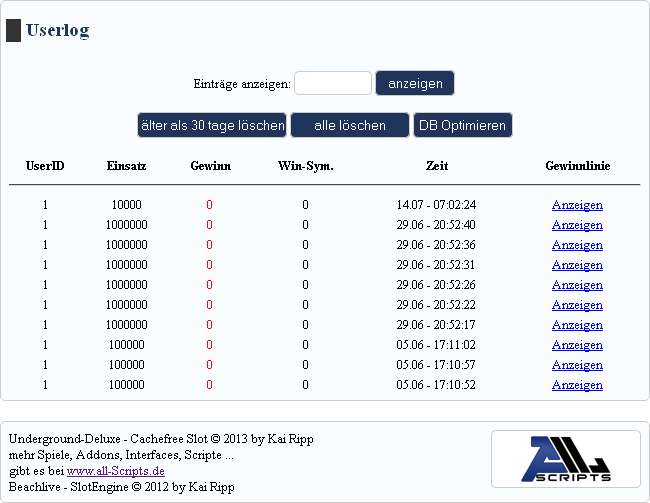Image resolution: width=650 pixels, height=503 pixels.
Task: Click the time 29.06 - 20:52:22
Action: point(436,305)
